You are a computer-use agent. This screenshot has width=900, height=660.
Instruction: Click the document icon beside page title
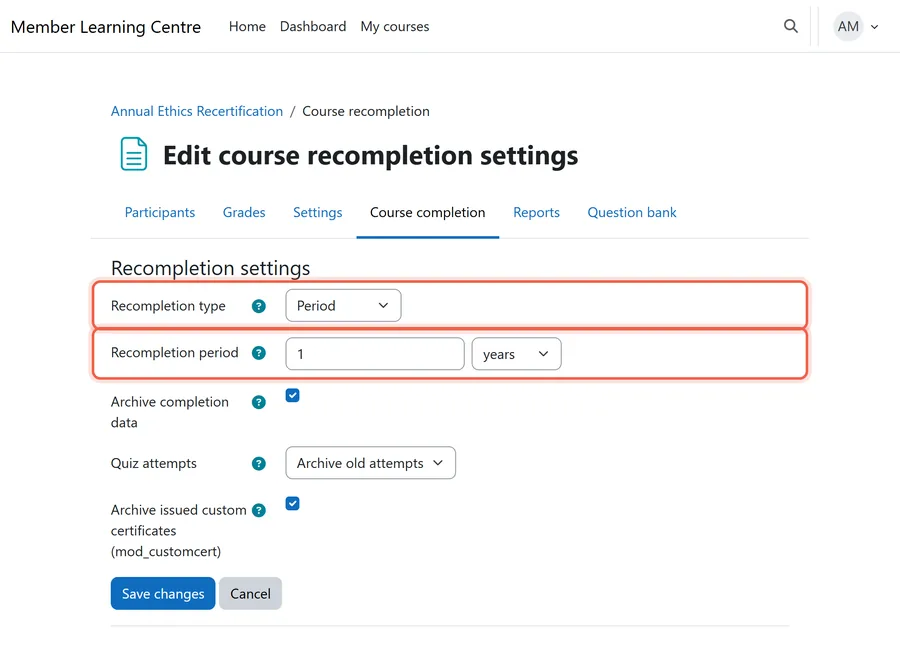pyautogui.click(x=134, y=154)
